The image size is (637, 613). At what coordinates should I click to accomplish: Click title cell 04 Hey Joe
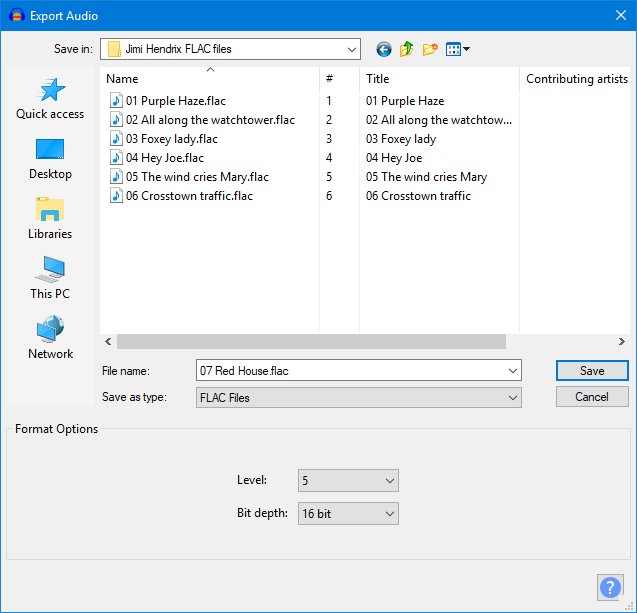point(394,158)
